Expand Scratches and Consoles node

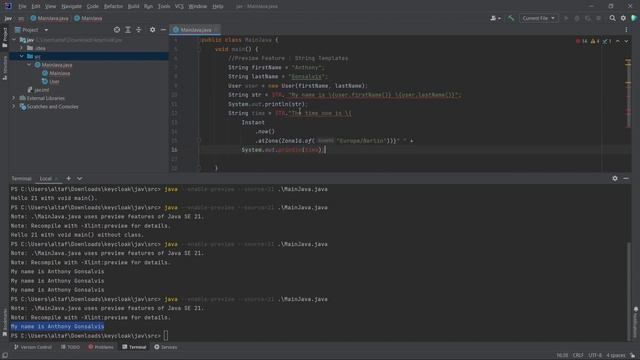(13, 107)
